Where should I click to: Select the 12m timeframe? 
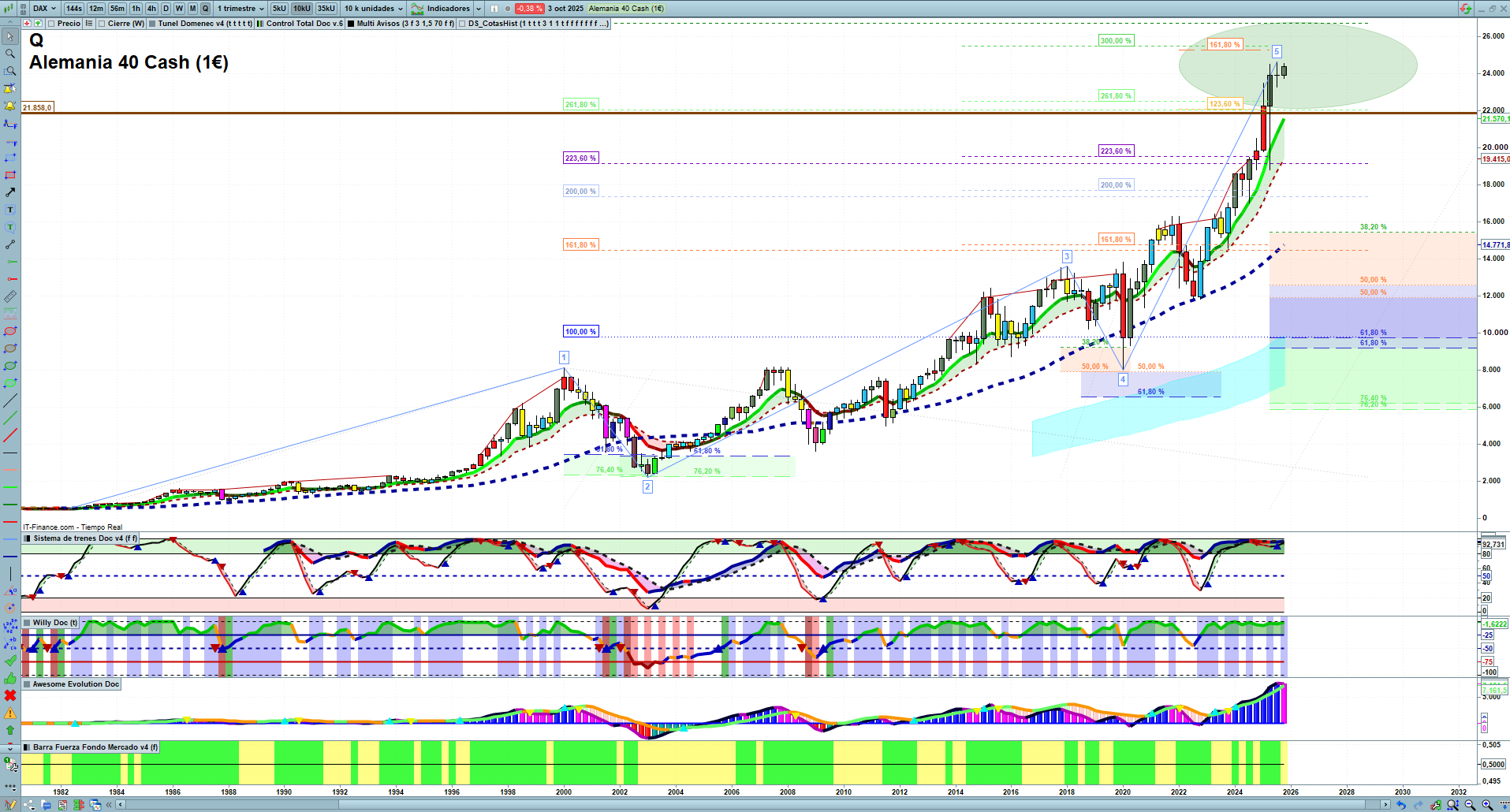click(x=96, y=9)
